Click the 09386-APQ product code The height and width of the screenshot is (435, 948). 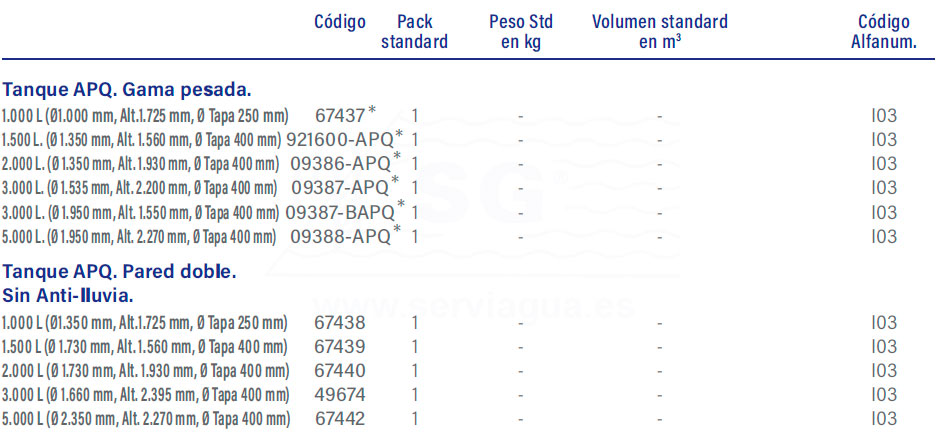coord(340,163)
